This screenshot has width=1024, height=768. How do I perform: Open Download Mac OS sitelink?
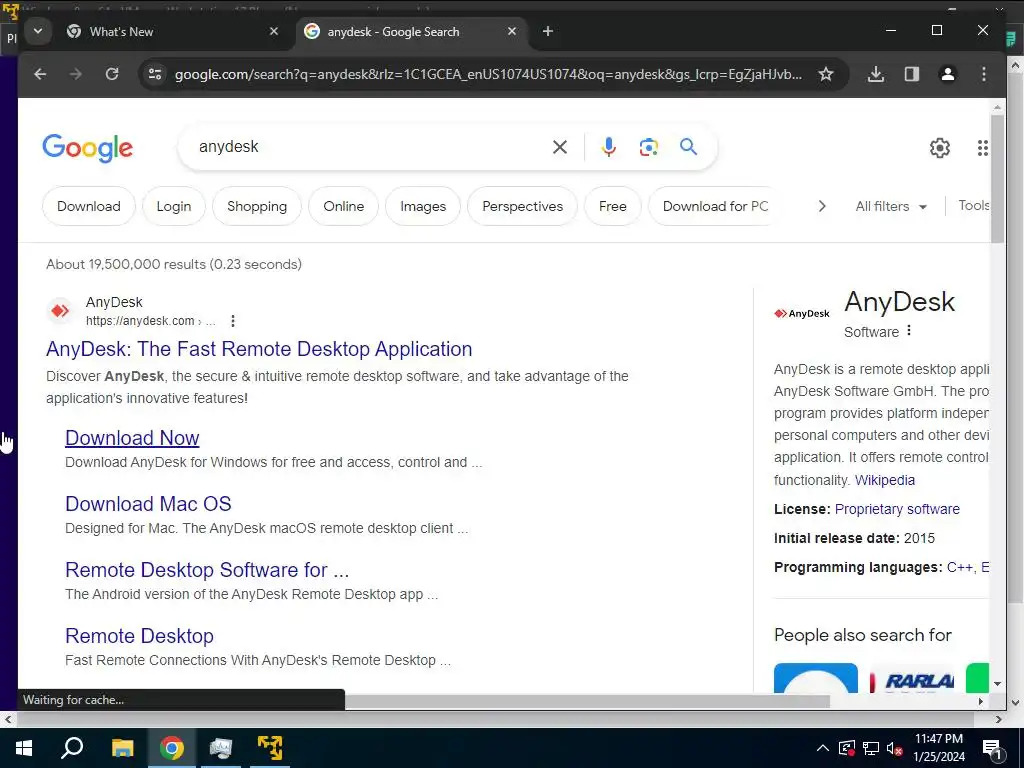click(x=148, y=504)
